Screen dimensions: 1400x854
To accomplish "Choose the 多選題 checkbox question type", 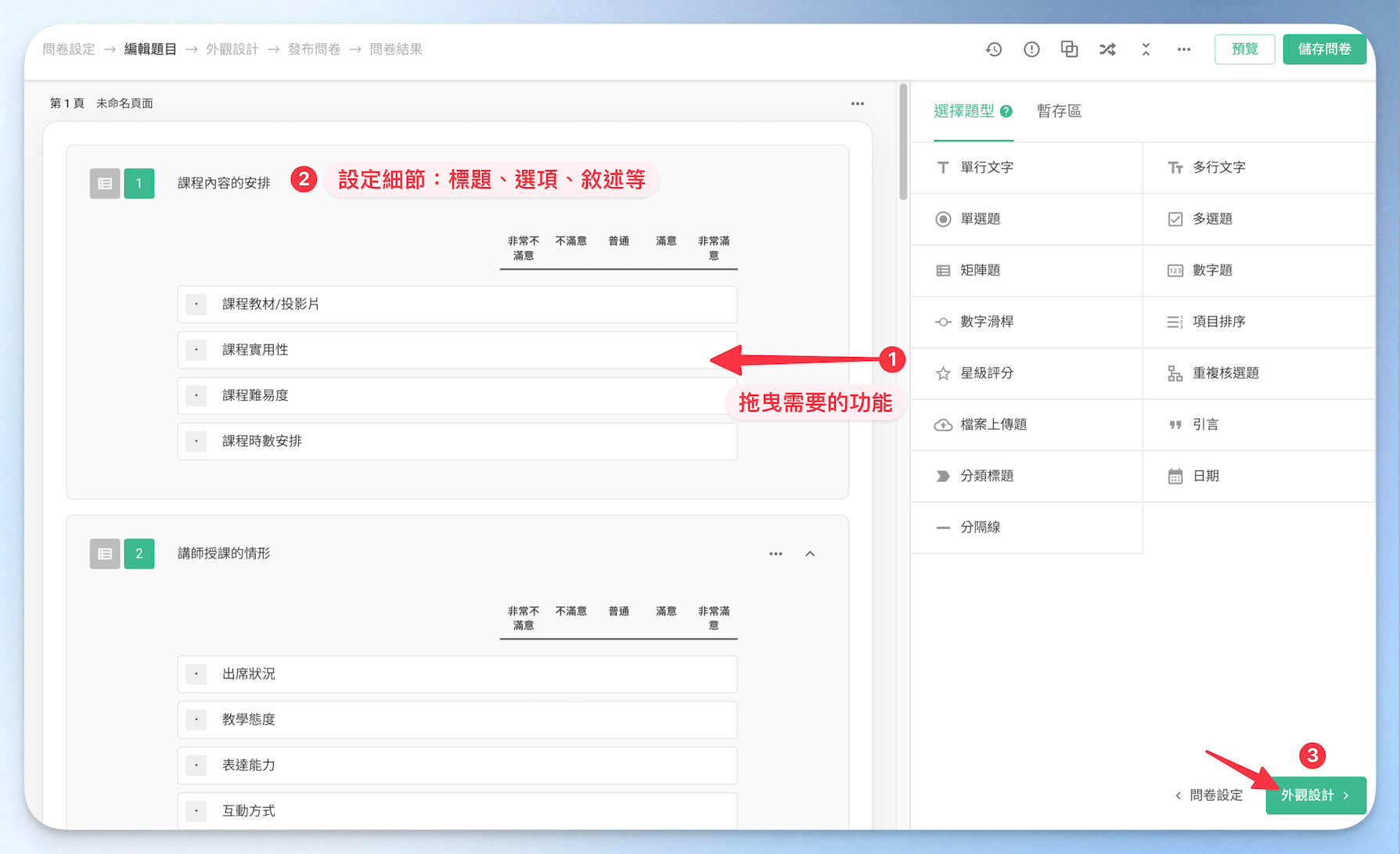I will click(1258, 219).
